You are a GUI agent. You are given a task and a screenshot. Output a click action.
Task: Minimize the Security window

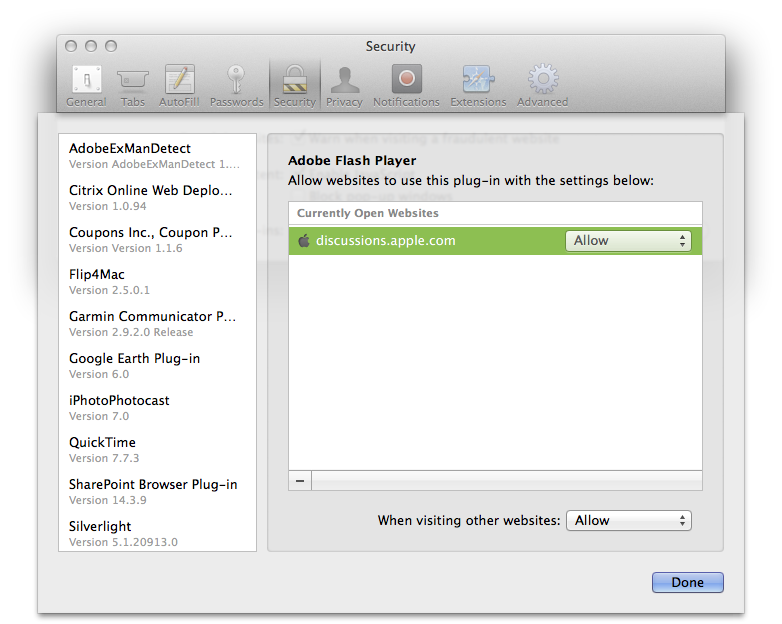click(x=91, y=46)
